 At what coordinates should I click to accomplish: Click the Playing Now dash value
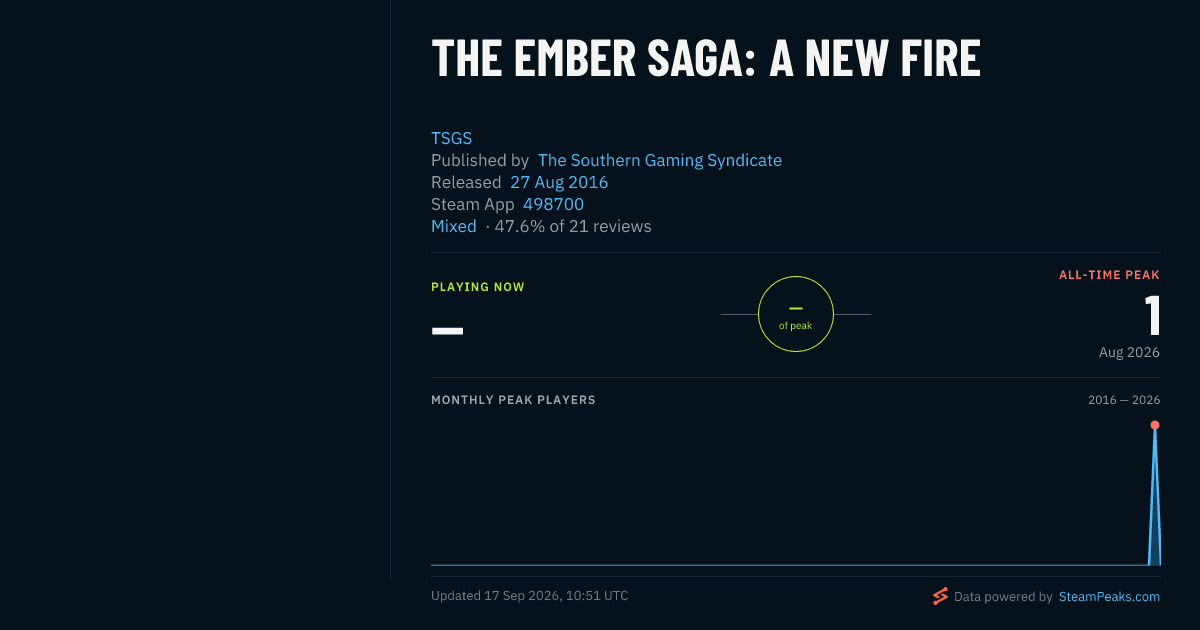tap(447, 329)
